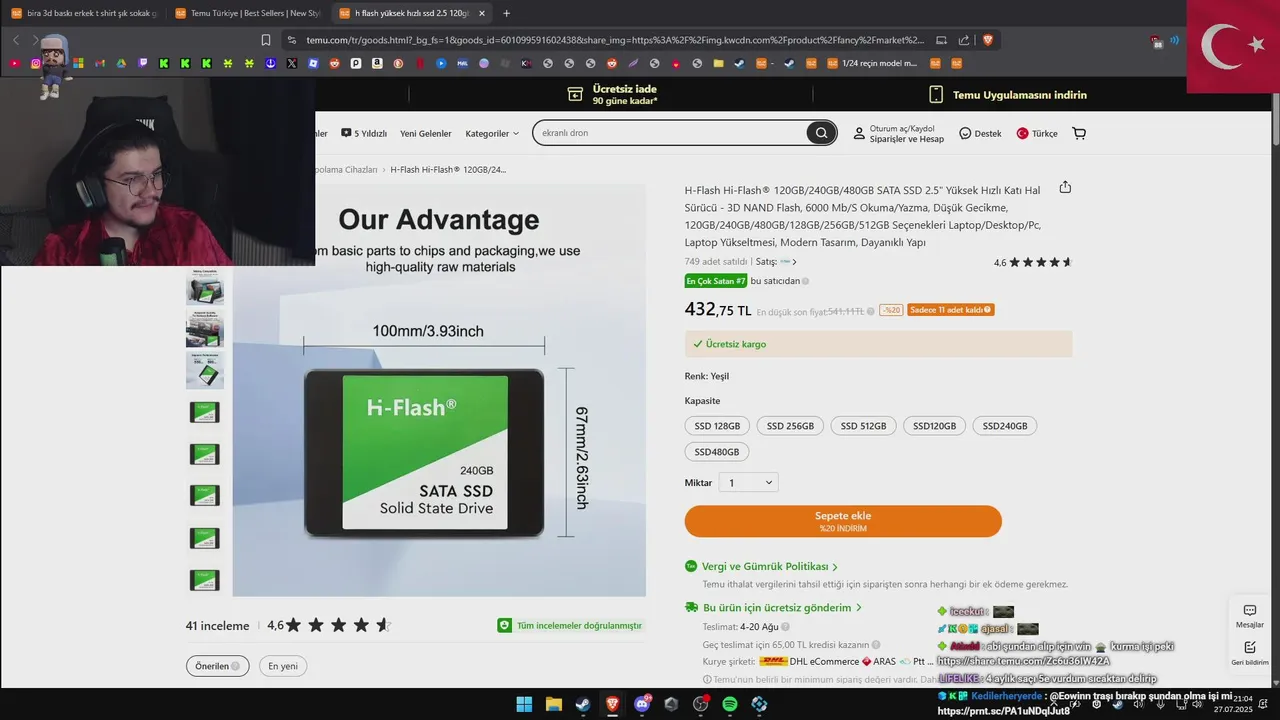This screenshot has height=720, width=1280.
Task: Open the Türkçe language selector
Action: click(x=1037, y=133)
